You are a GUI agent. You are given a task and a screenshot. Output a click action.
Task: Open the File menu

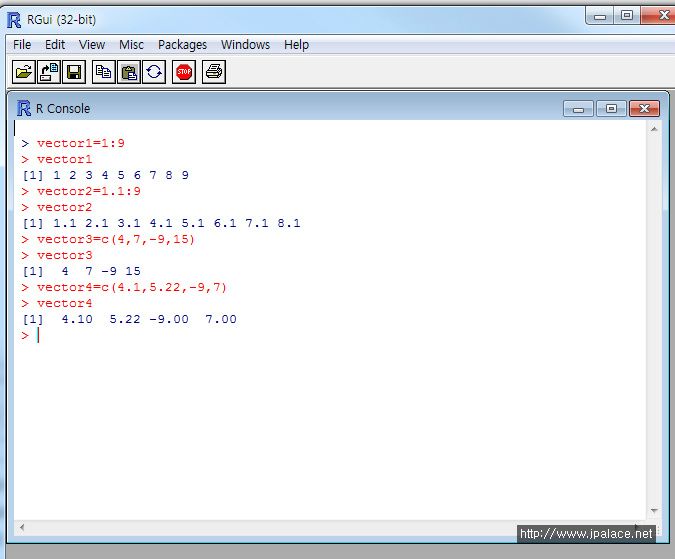click(x=22, y=45)
